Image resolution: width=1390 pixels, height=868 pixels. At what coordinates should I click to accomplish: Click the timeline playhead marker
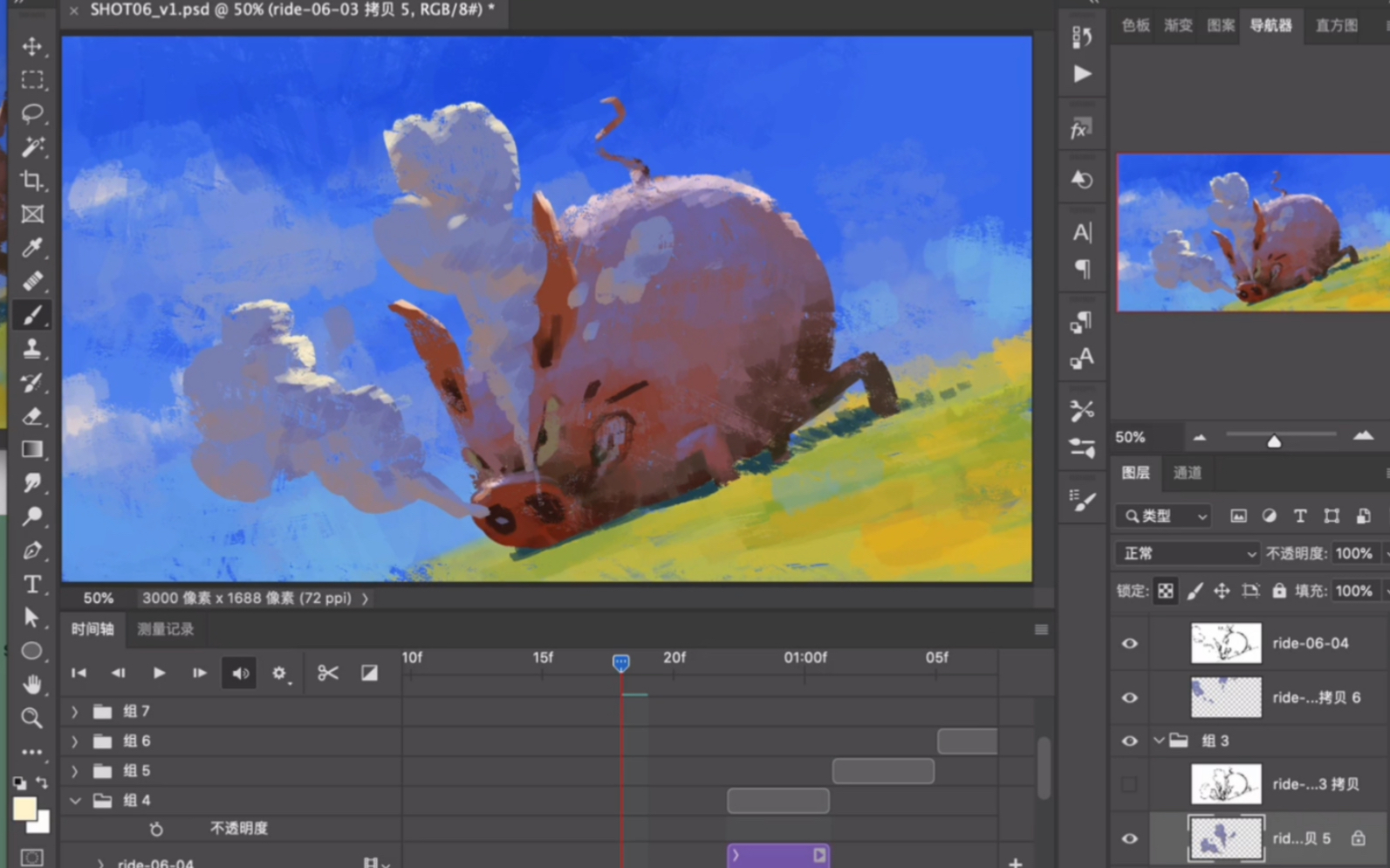(x=620, y=663)
